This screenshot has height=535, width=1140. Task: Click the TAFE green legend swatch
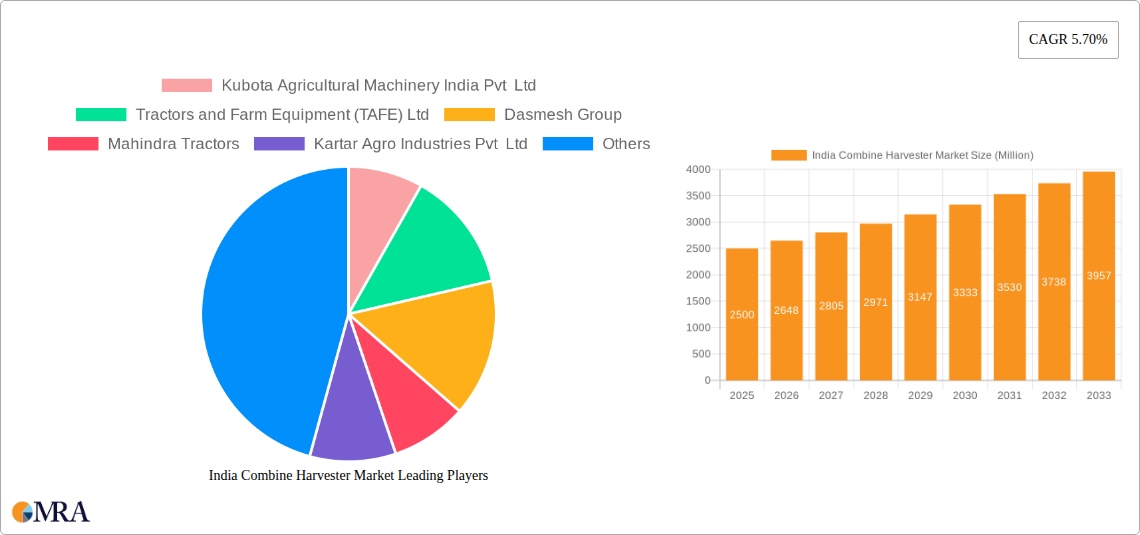click(x=101, y=114)
